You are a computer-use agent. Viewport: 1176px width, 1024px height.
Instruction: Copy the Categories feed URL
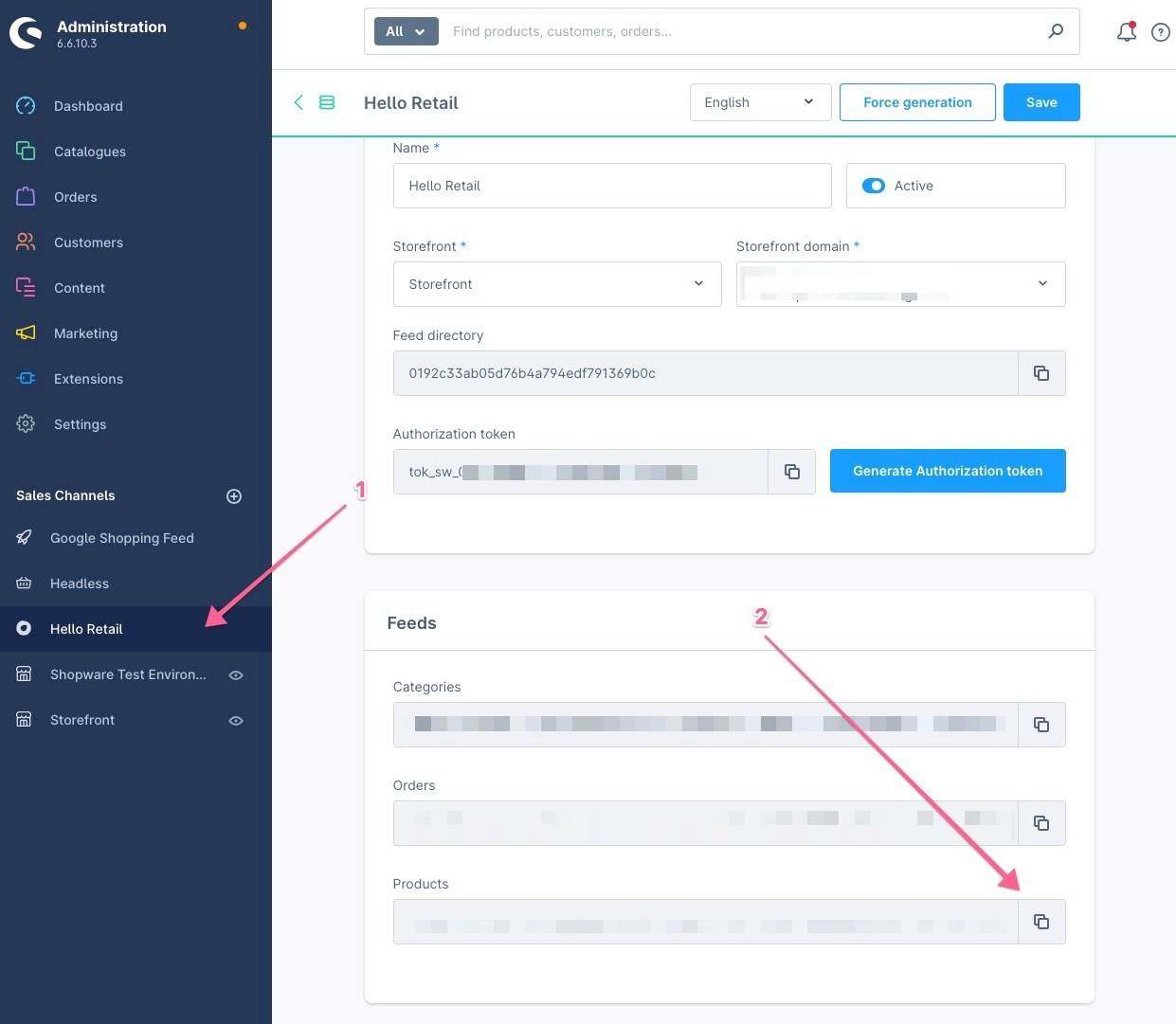[x=1041, y=725]
